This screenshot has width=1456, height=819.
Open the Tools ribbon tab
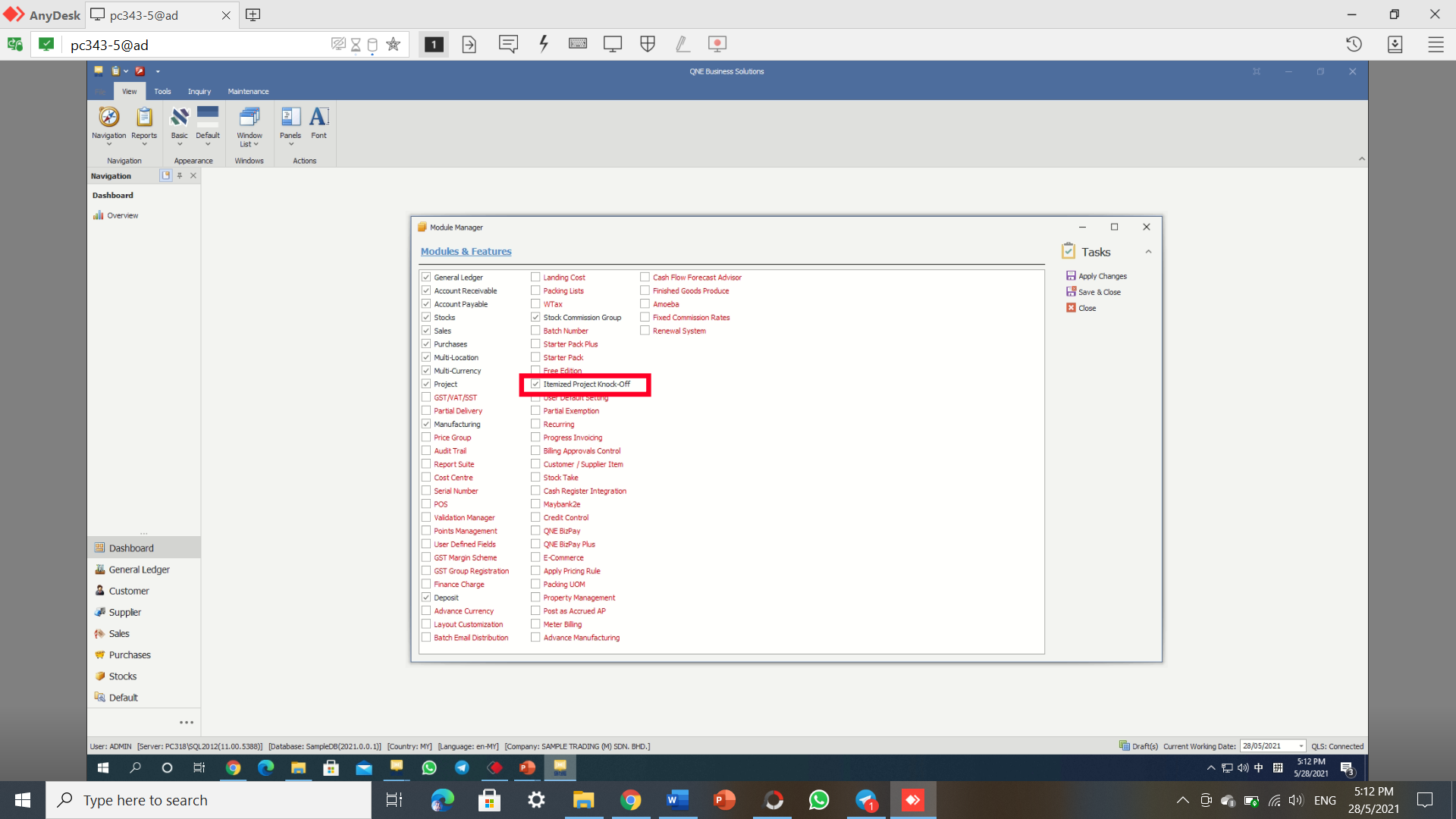tap(162, 91)
